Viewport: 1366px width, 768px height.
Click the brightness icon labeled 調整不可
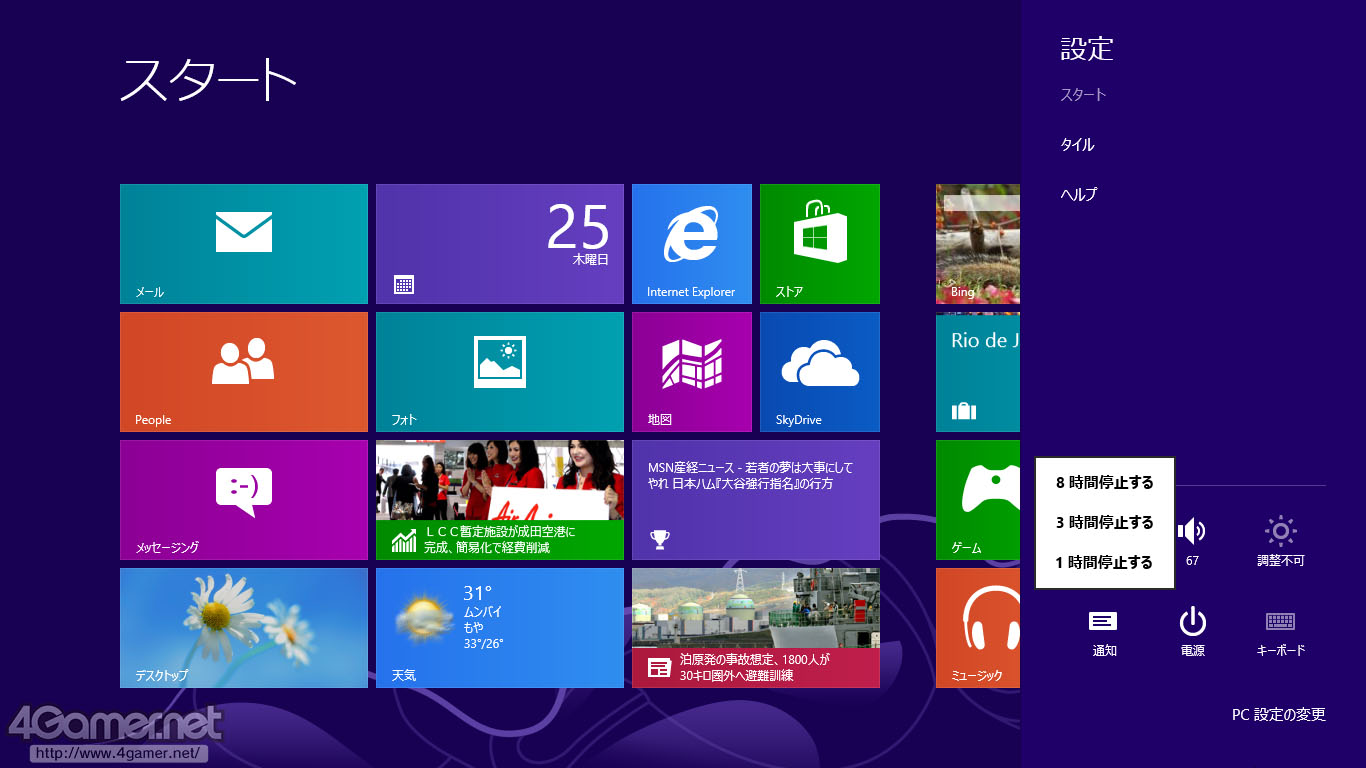pyautogui.click(x=1281, y=531)
